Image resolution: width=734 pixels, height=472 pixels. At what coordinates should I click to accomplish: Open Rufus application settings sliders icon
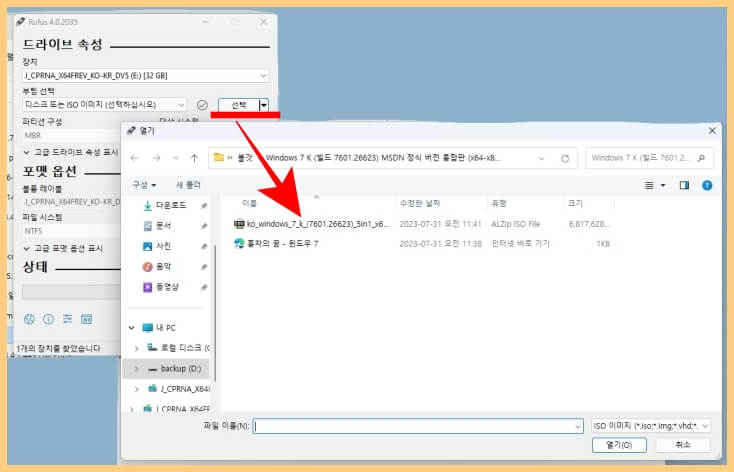pyautogui.click(x=67, y=319)
